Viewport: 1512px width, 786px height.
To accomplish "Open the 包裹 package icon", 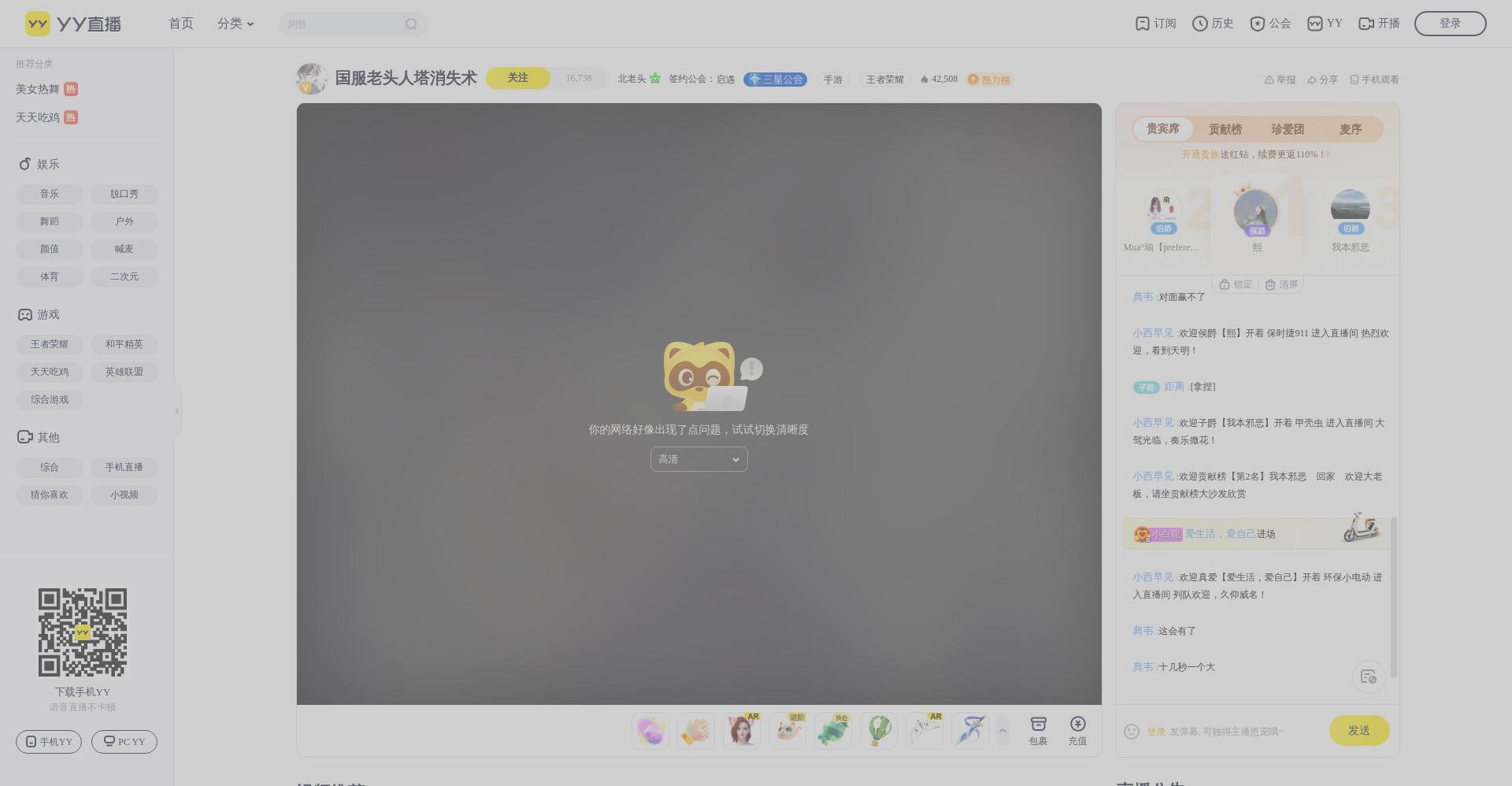I will [x=1038, y=731].
